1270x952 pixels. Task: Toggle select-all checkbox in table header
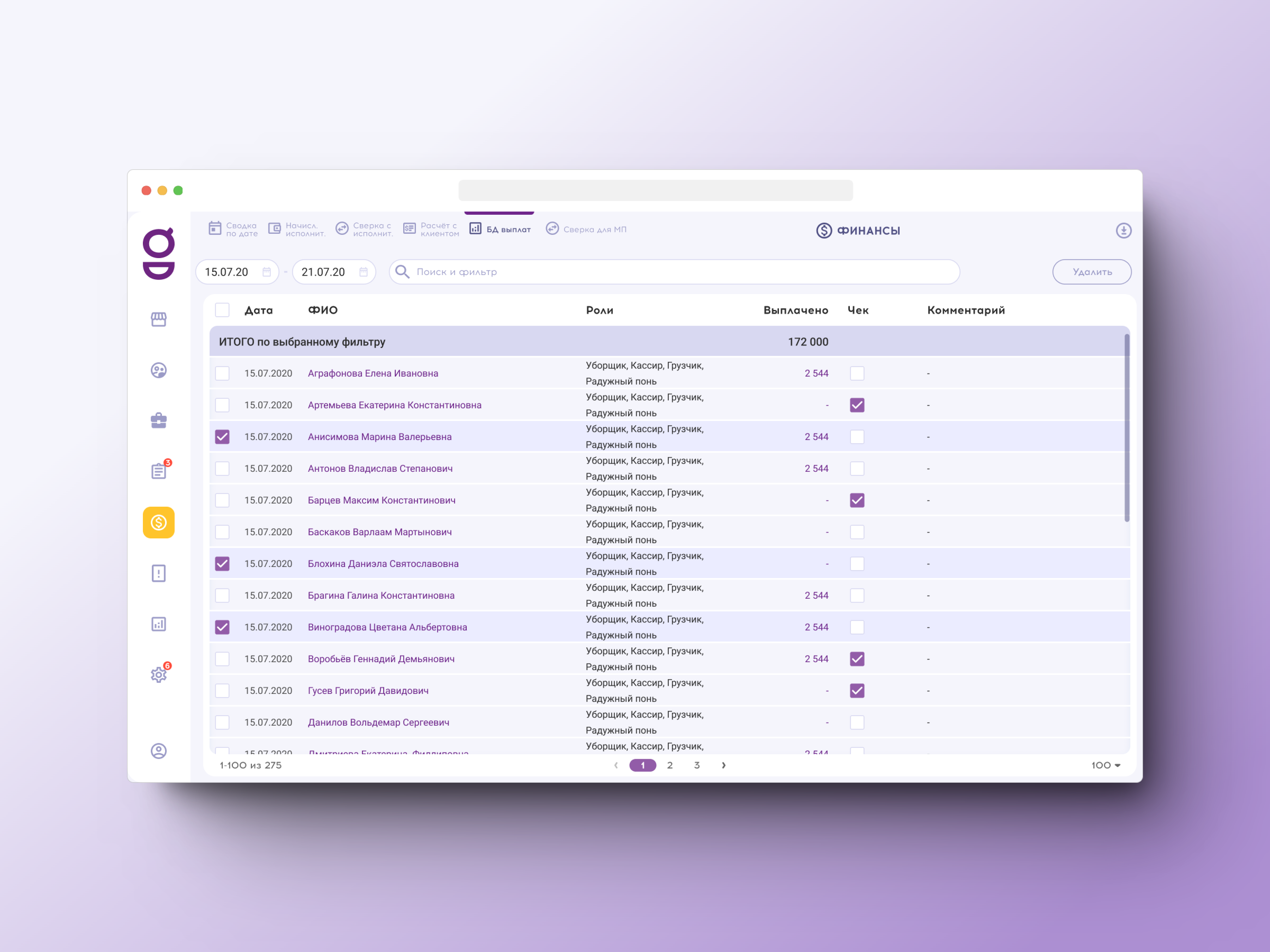(x=222, y=310)
